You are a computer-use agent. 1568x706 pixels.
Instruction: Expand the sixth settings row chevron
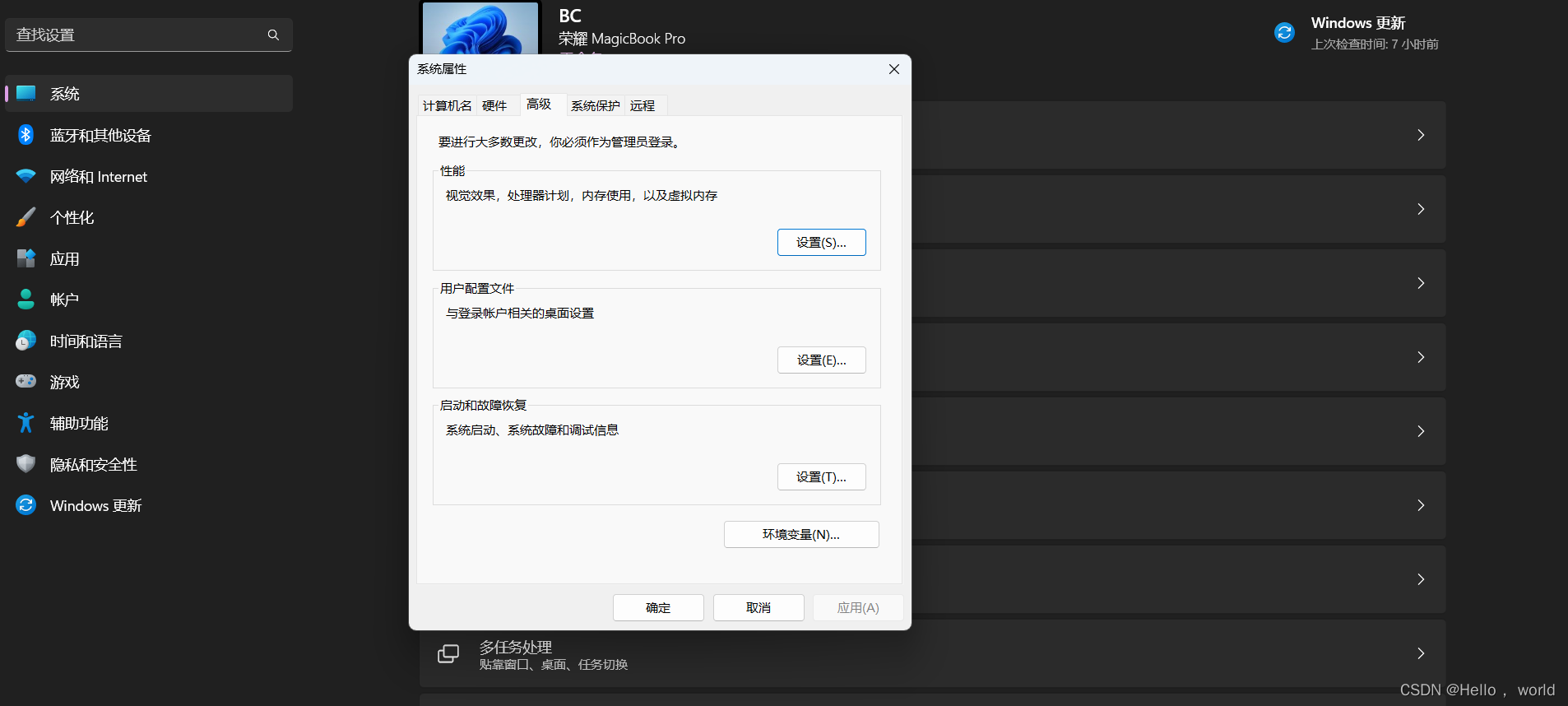[x=1421, y=505]
